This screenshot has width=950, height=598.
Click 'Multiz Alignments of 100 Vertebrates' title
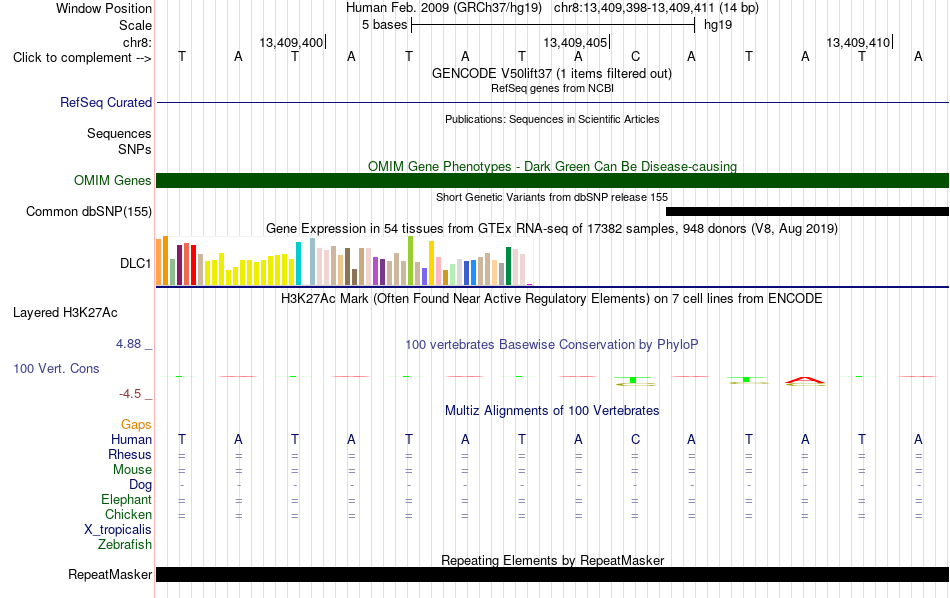552,410
